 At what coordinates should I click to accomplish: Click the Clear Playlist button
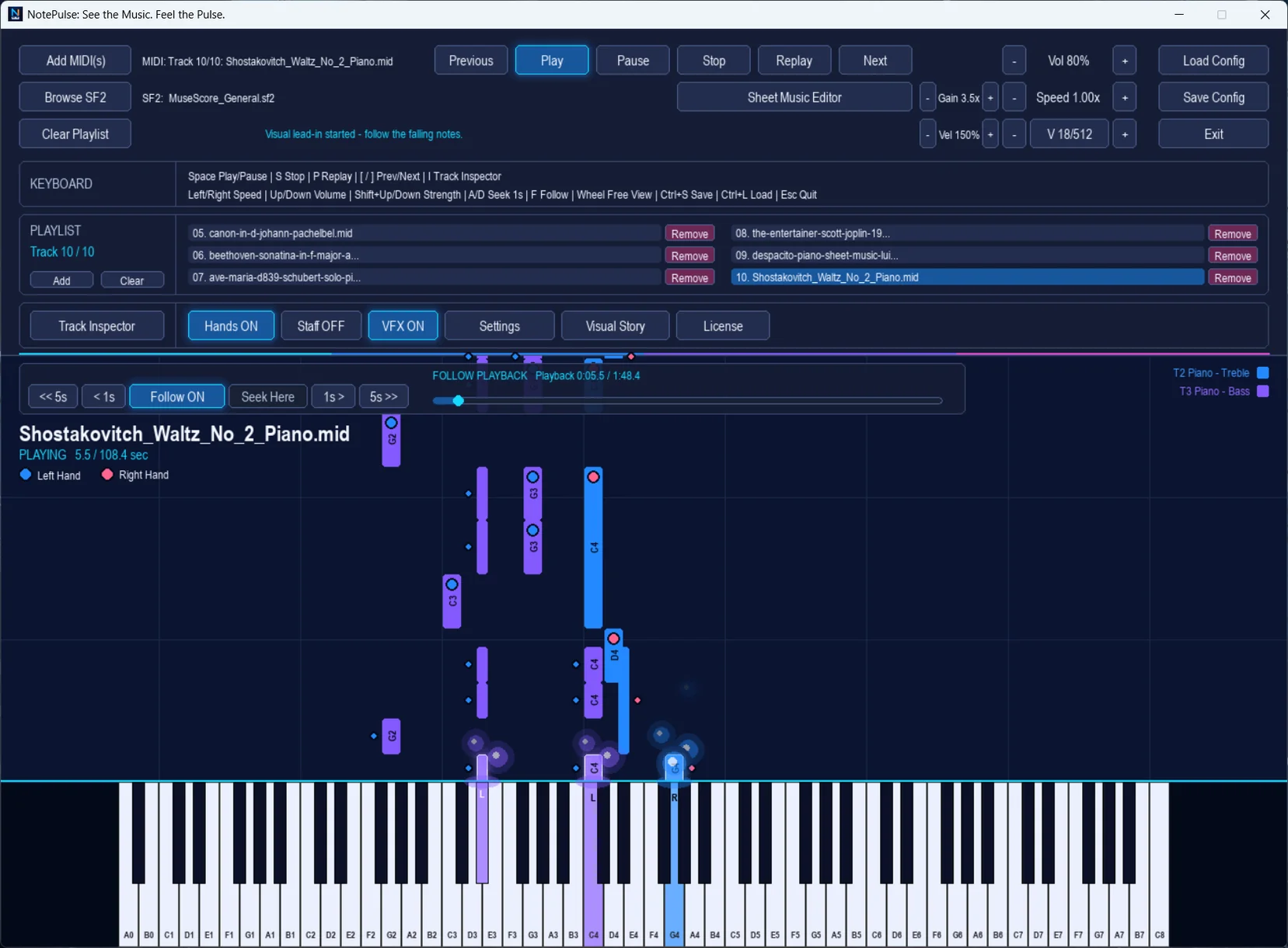(x=75, y=134)
